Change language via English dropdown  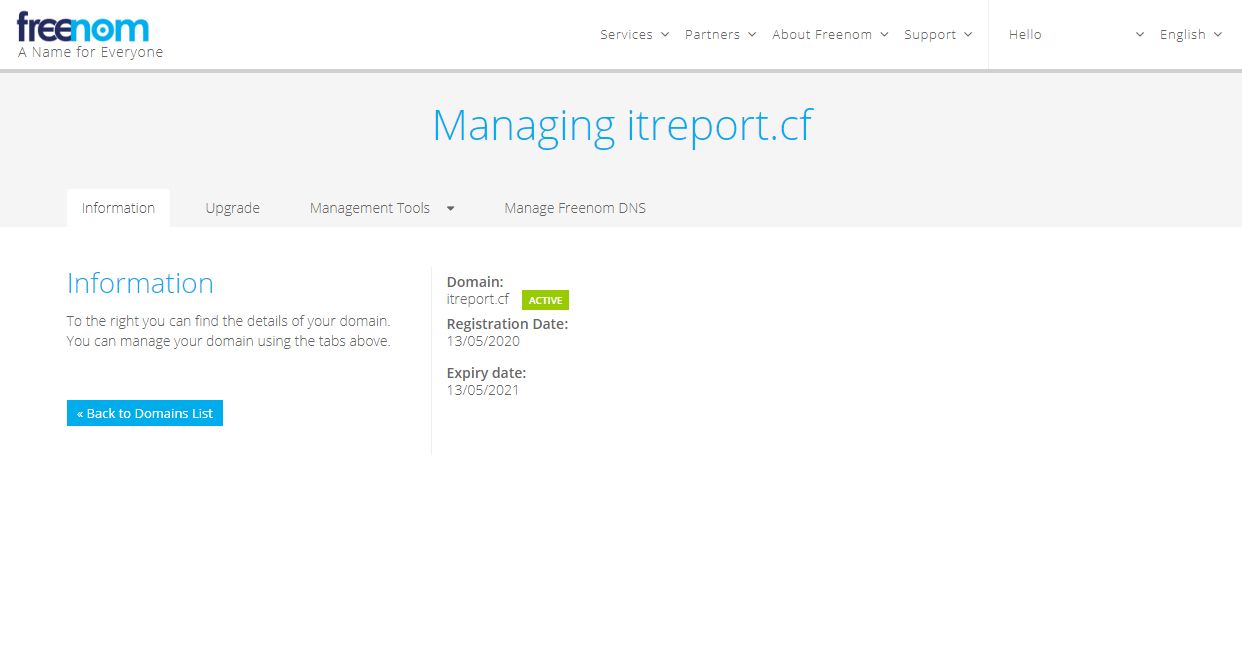(x=1191, y=34)
